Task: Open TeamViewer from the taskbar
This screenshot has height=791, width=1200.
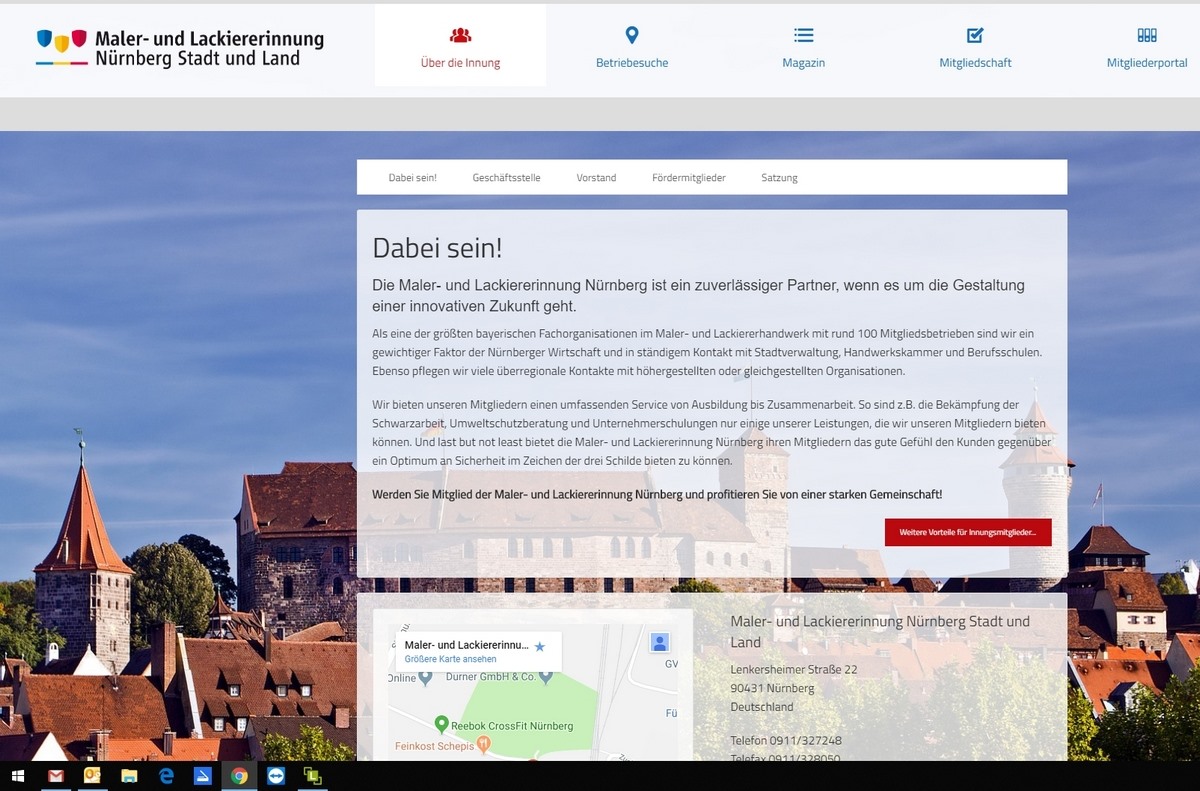Action: click(x=275, y=775)
